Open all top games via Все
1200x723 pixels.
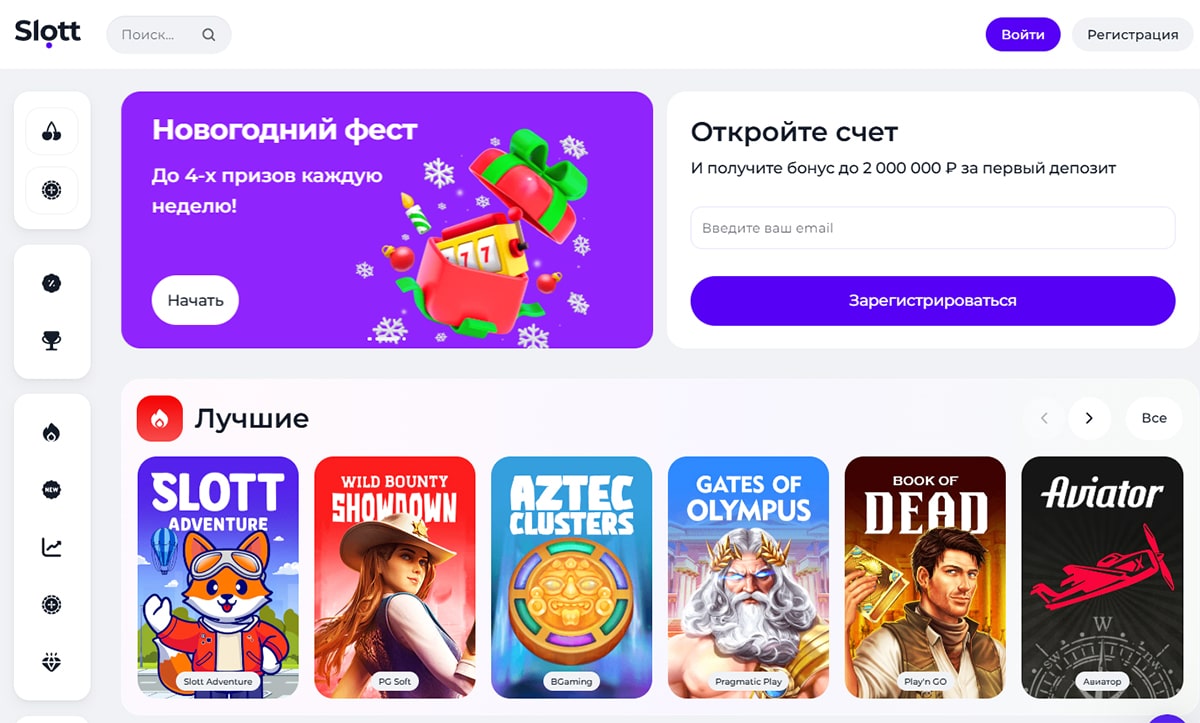(1154, 418)
